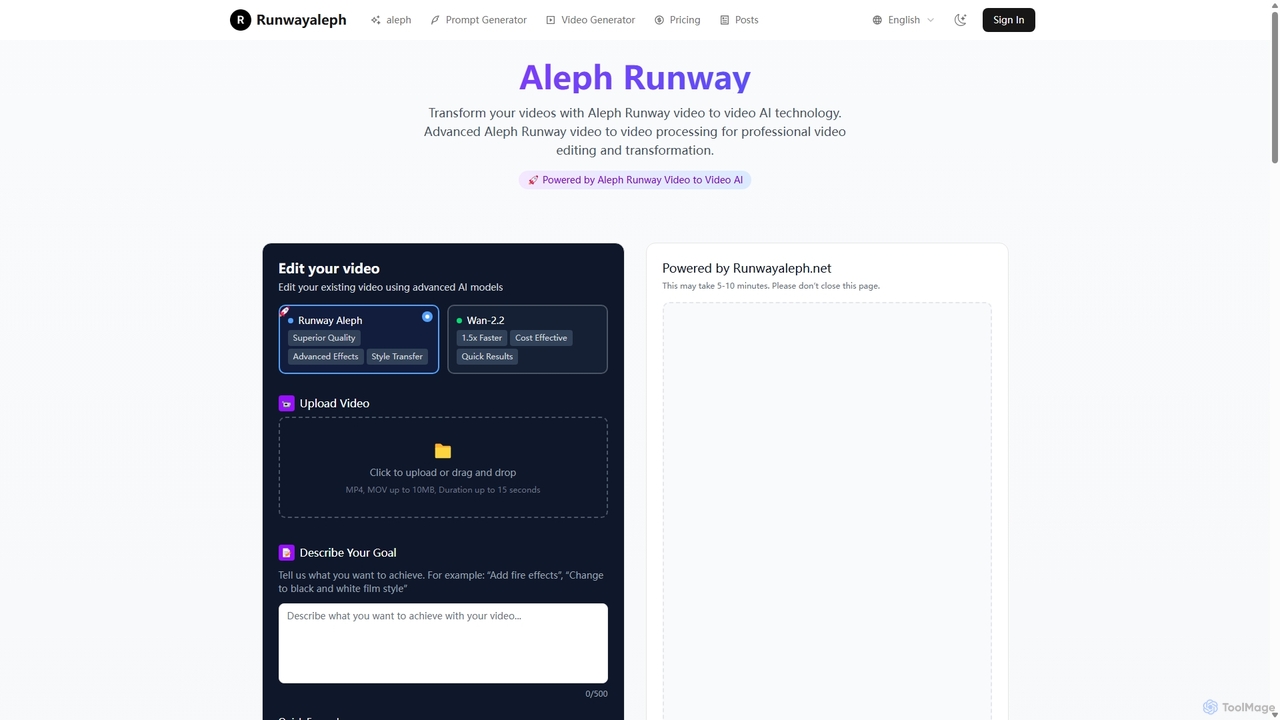The width and height of the screenshot is (1280, 720).
Task: Click Runwayaleph brand name link
Action: click(301, 20)
